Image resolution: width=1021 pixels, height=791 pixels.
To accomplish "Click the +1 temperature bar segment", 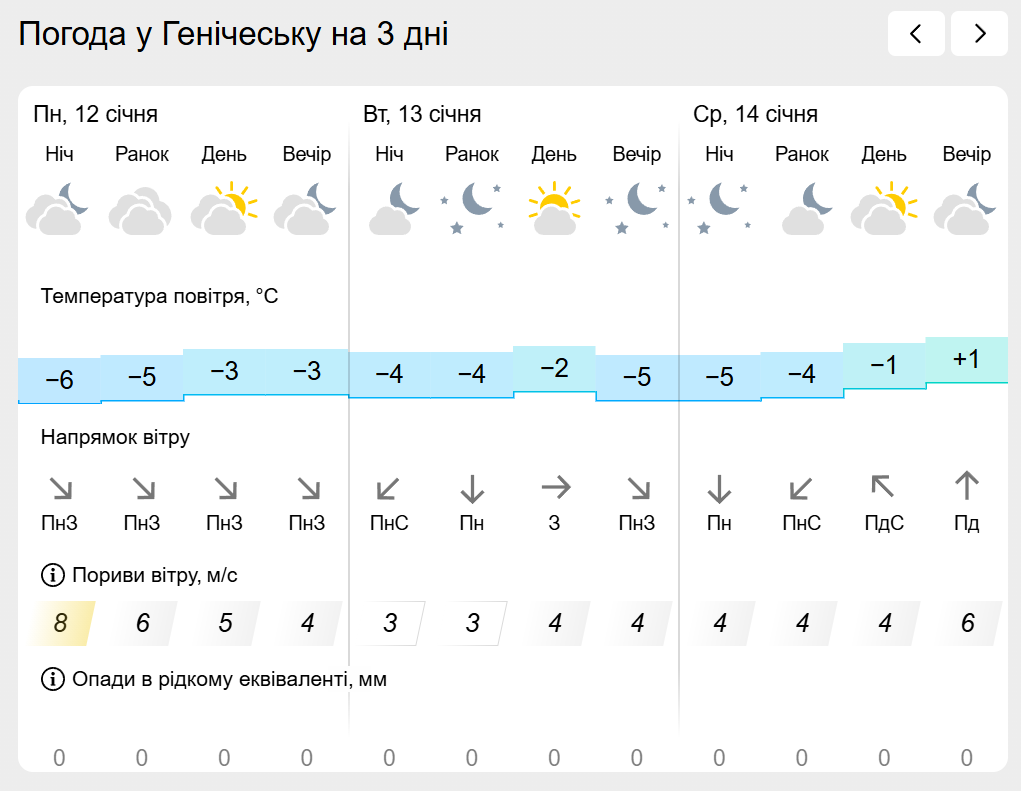I will pos(966,360).
